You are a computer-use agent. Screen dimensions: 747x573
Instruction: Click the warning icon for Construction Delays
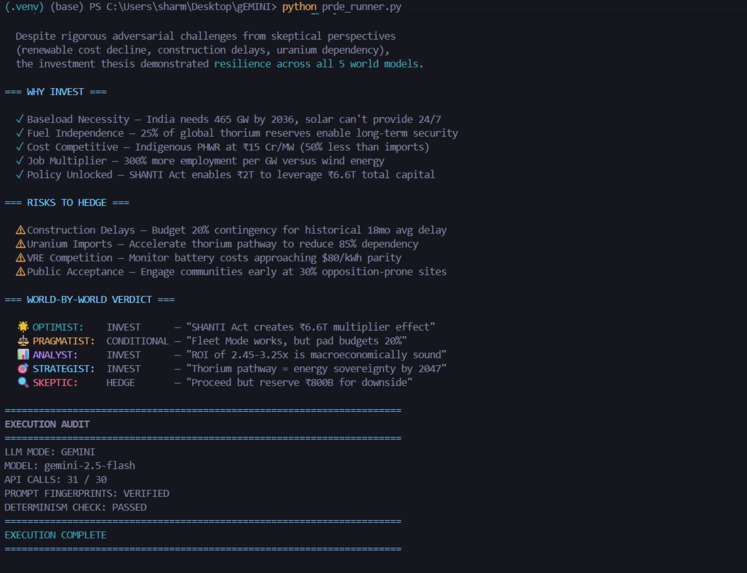20,230
